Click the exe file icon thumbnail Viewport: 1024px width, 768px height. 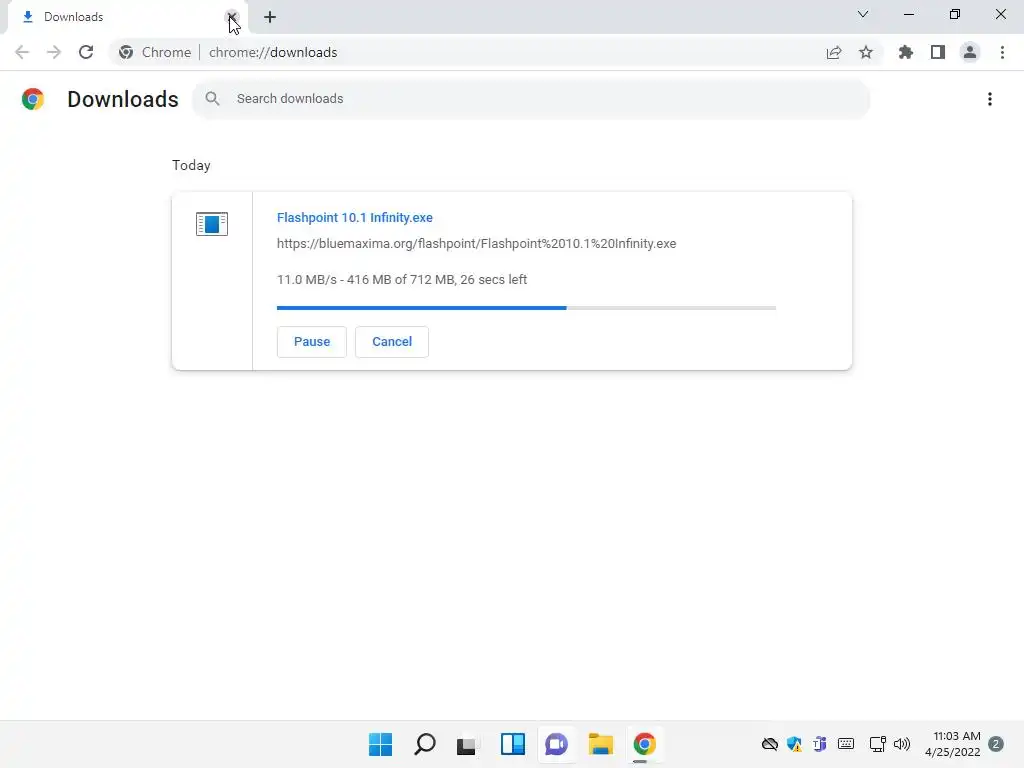tap(212, 224)
